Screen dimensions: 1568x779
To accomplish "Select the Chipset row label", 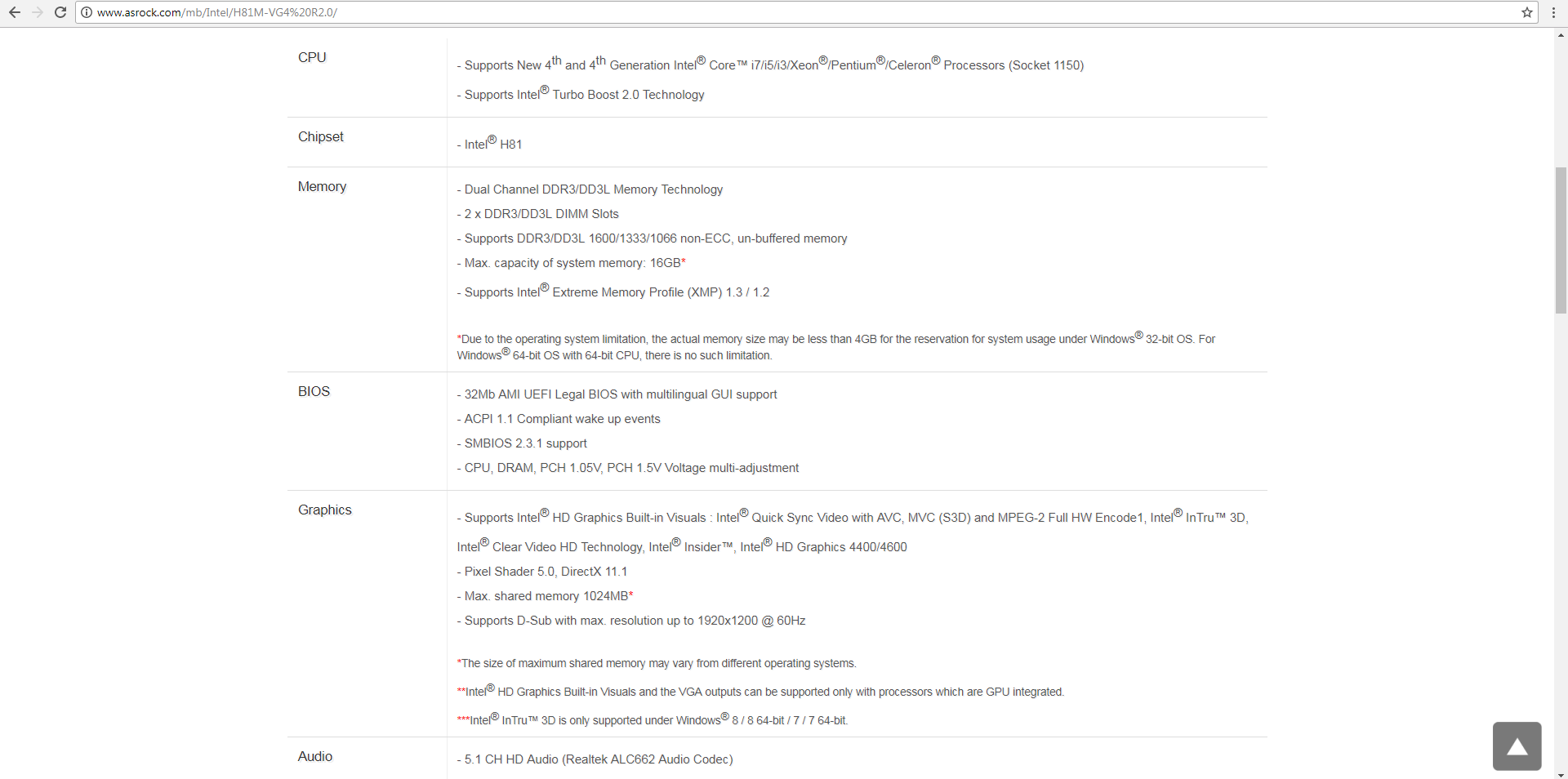I will click(321, 136).
